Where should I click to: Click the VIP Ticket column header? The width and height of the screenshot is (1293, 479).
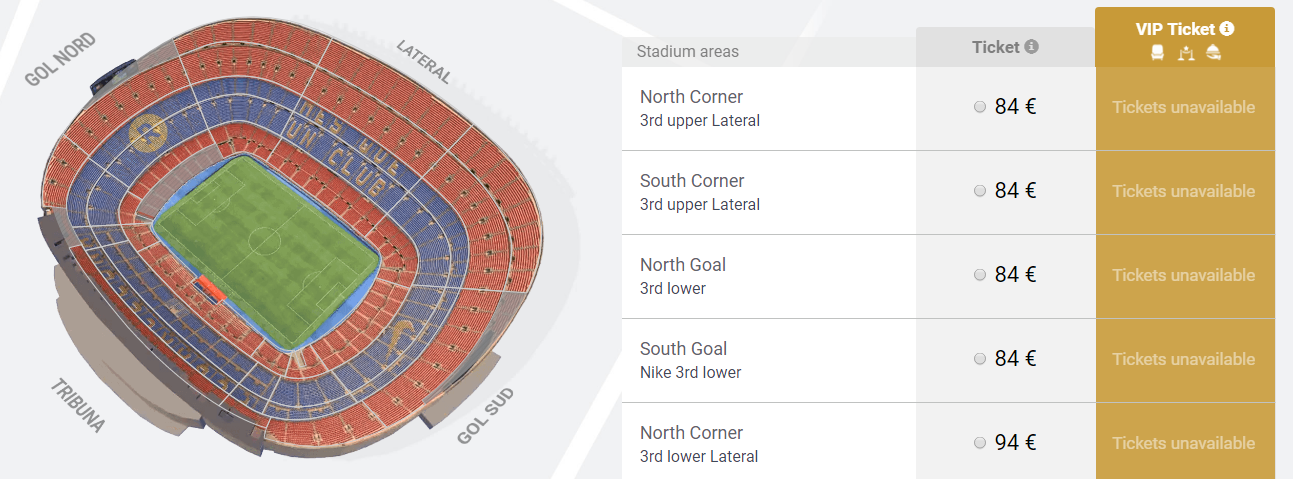click(x=1177, y=29)
